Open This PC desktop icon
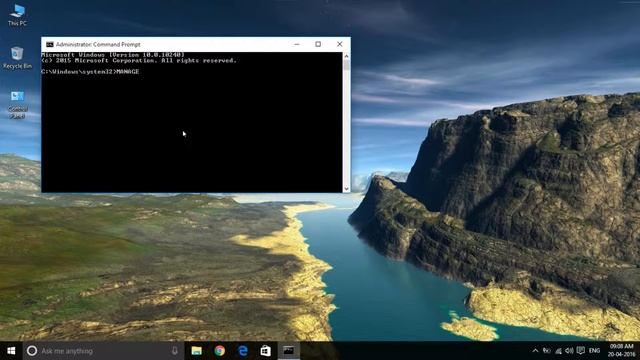640x360 pixels. tap(17, 15)
